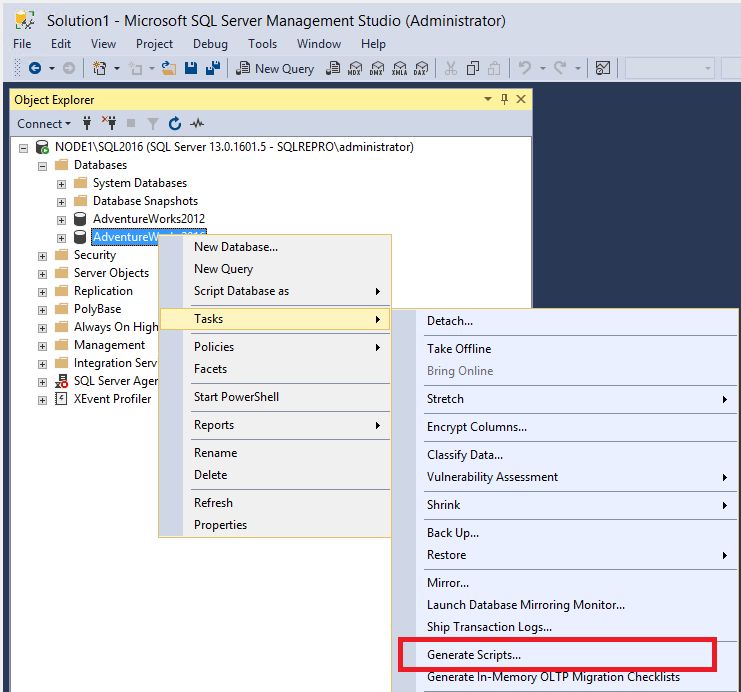This screenshot has width=741, height=692.
Task: Open the Undo history dropdown arrow
Action: [x=543, y=69]
